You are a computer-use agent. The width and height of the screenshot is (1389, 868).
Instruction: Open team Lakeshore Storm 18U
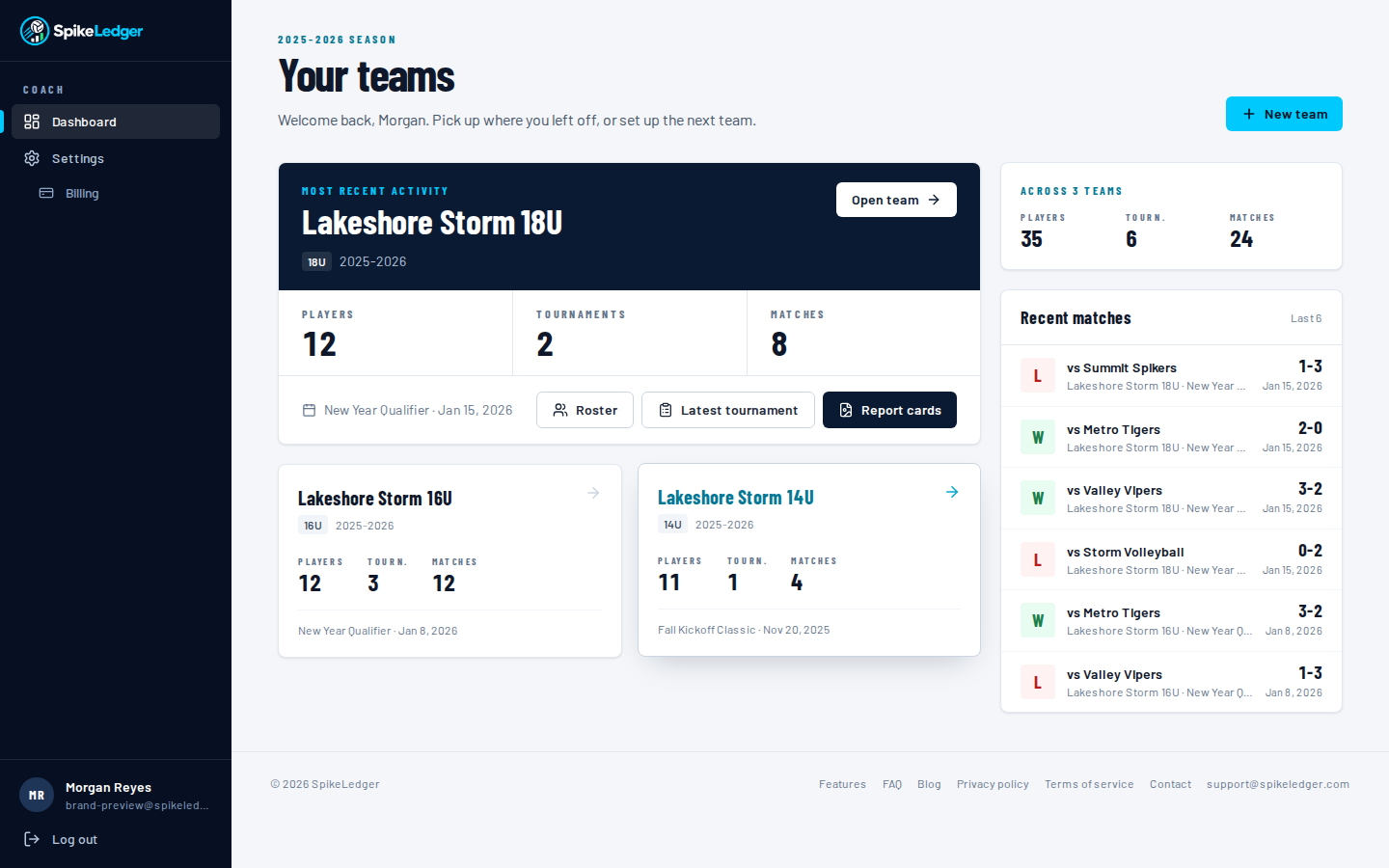coord(896,200)
